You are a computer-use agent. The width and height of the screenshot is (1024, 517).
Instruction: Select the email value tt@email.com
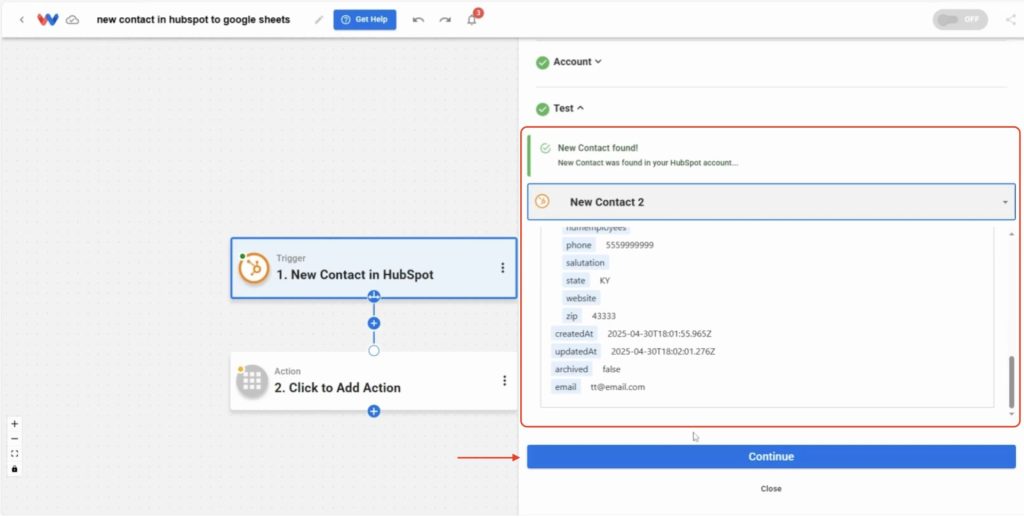click(x=618, y=387)
